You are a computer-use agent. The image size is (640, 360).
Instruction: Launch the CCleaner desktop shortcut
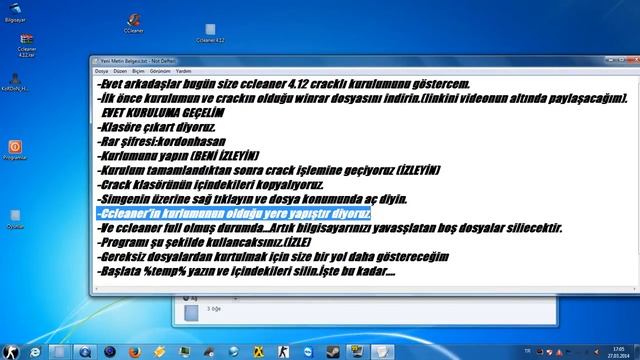coord(133,23)
